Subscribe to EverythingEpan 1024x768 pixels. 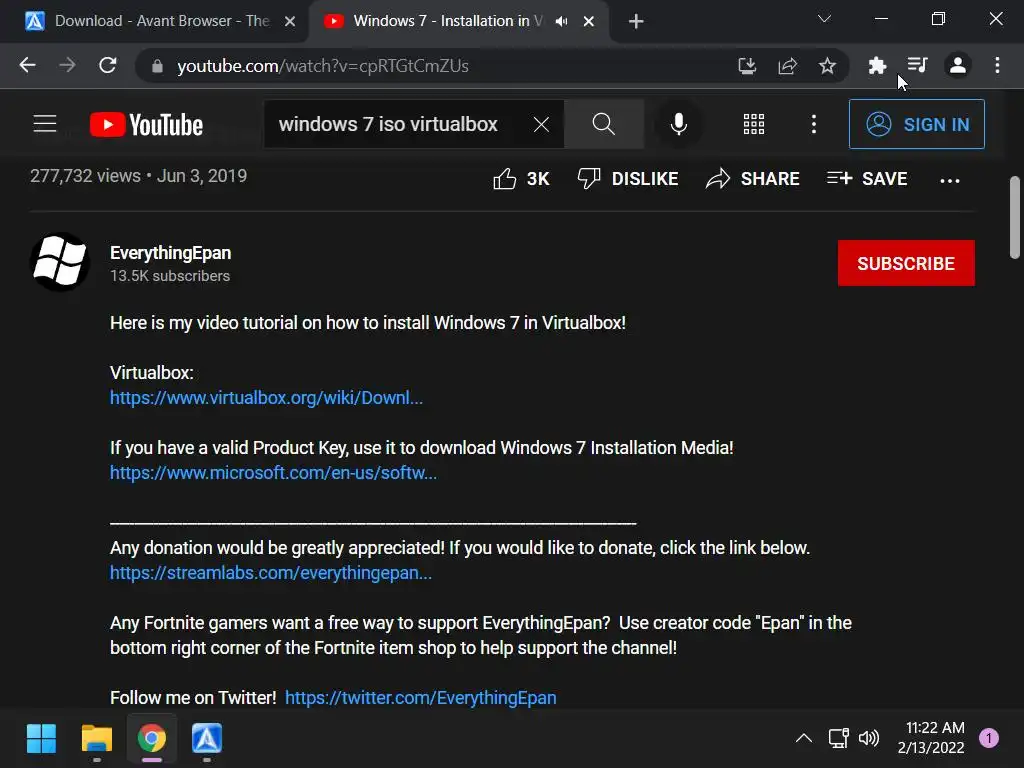(x=906, y=263)
